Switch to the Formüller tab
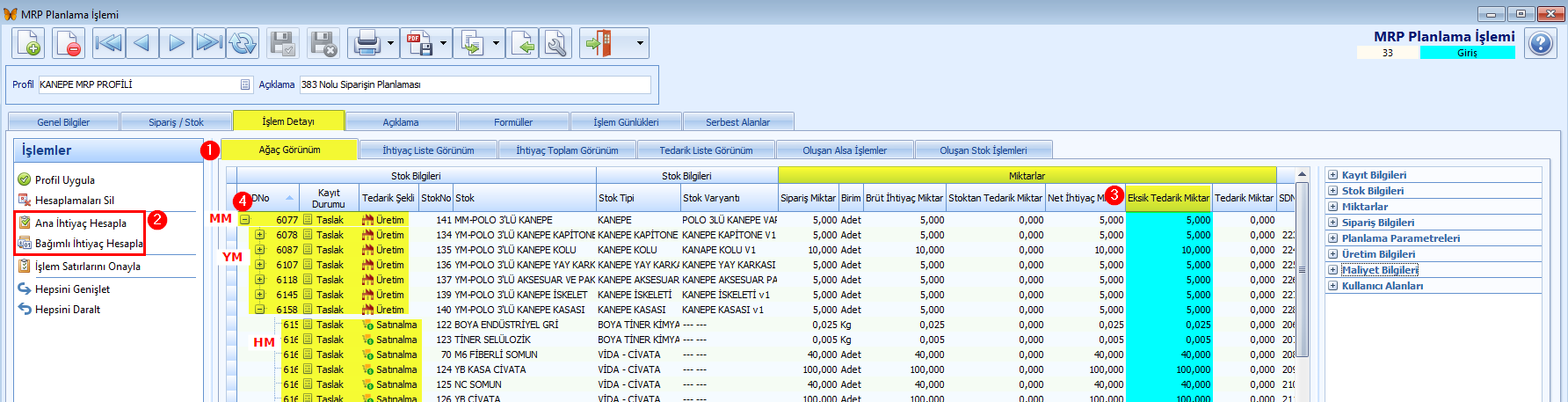The width and height of the screenshot is (1568, 402). (513, 122)
